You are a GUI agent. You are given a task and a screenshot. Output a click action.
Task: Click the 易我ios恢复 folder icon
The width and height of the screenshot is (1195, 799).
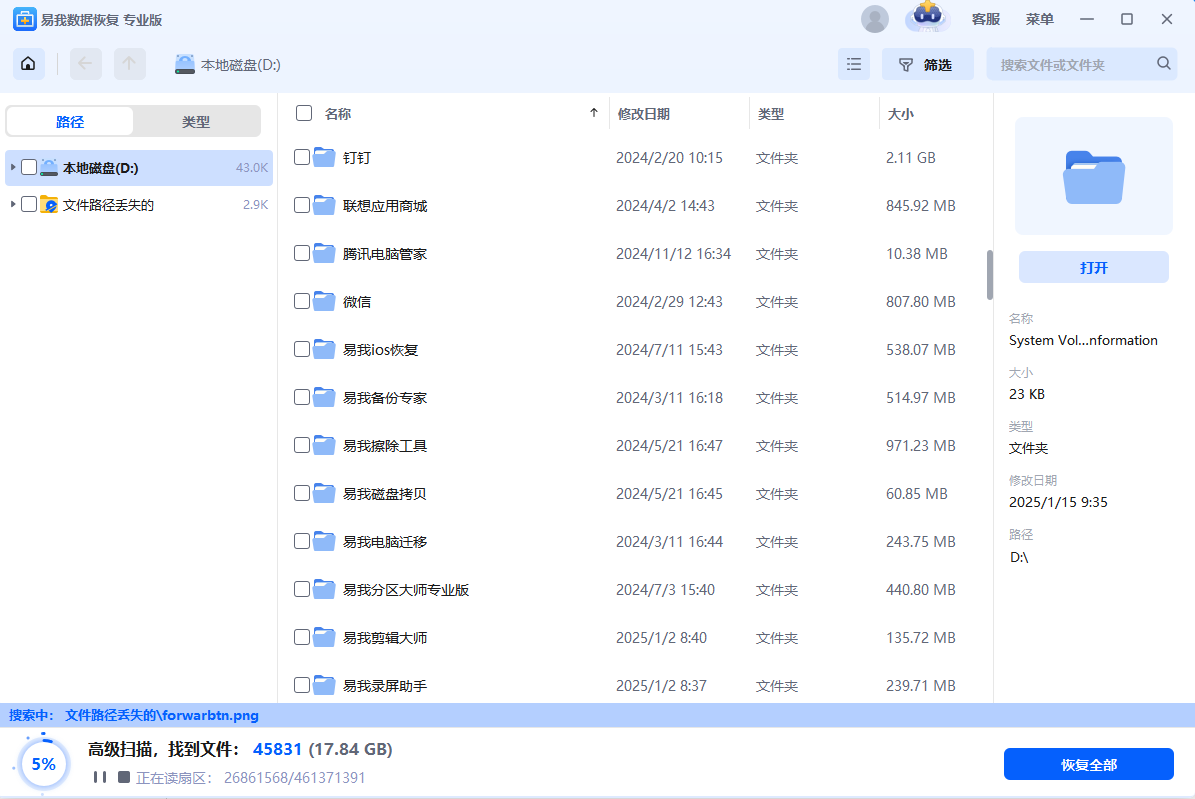325,349
